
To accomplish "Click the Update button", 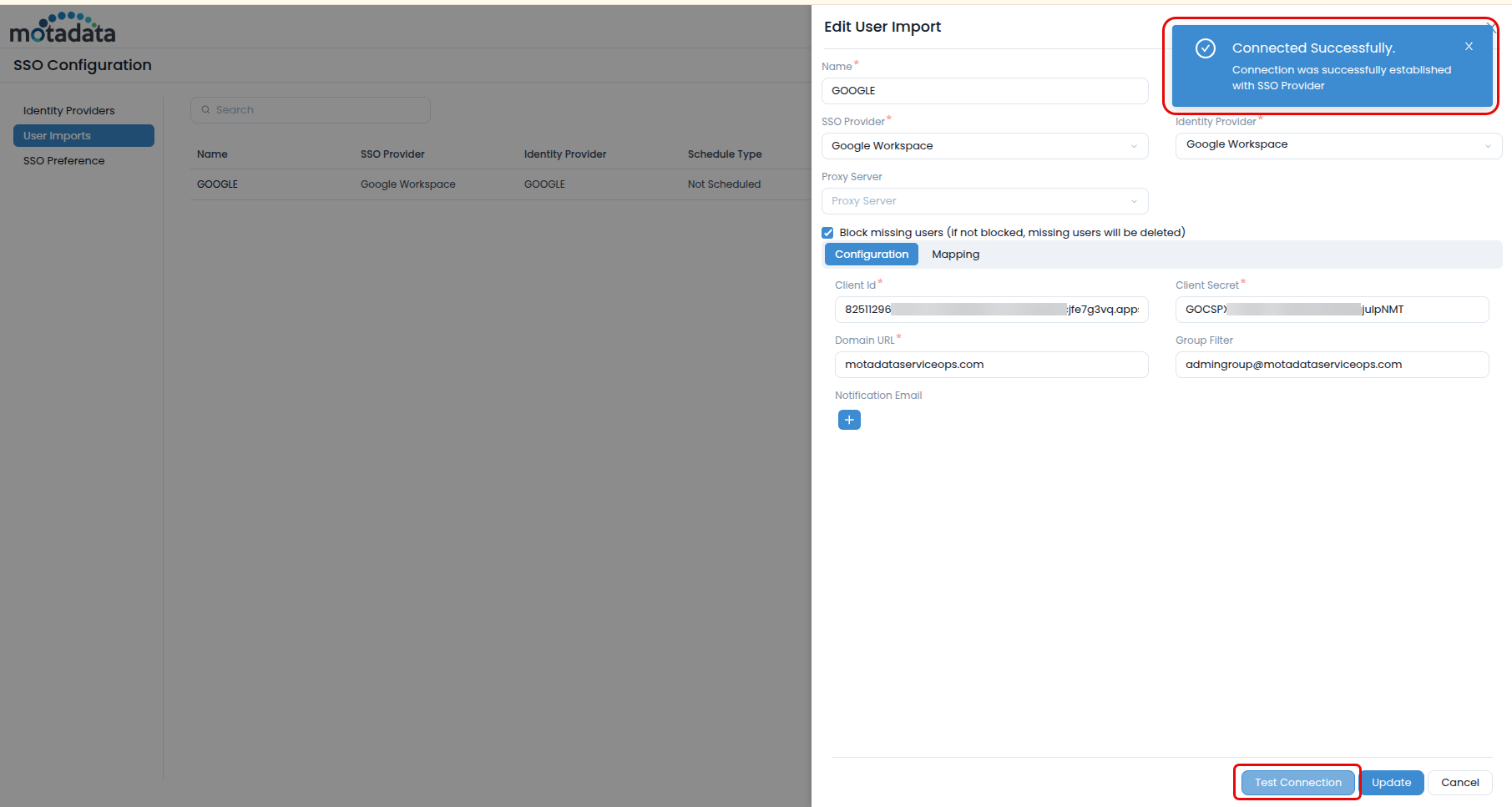I will (x=1391, y=783).
